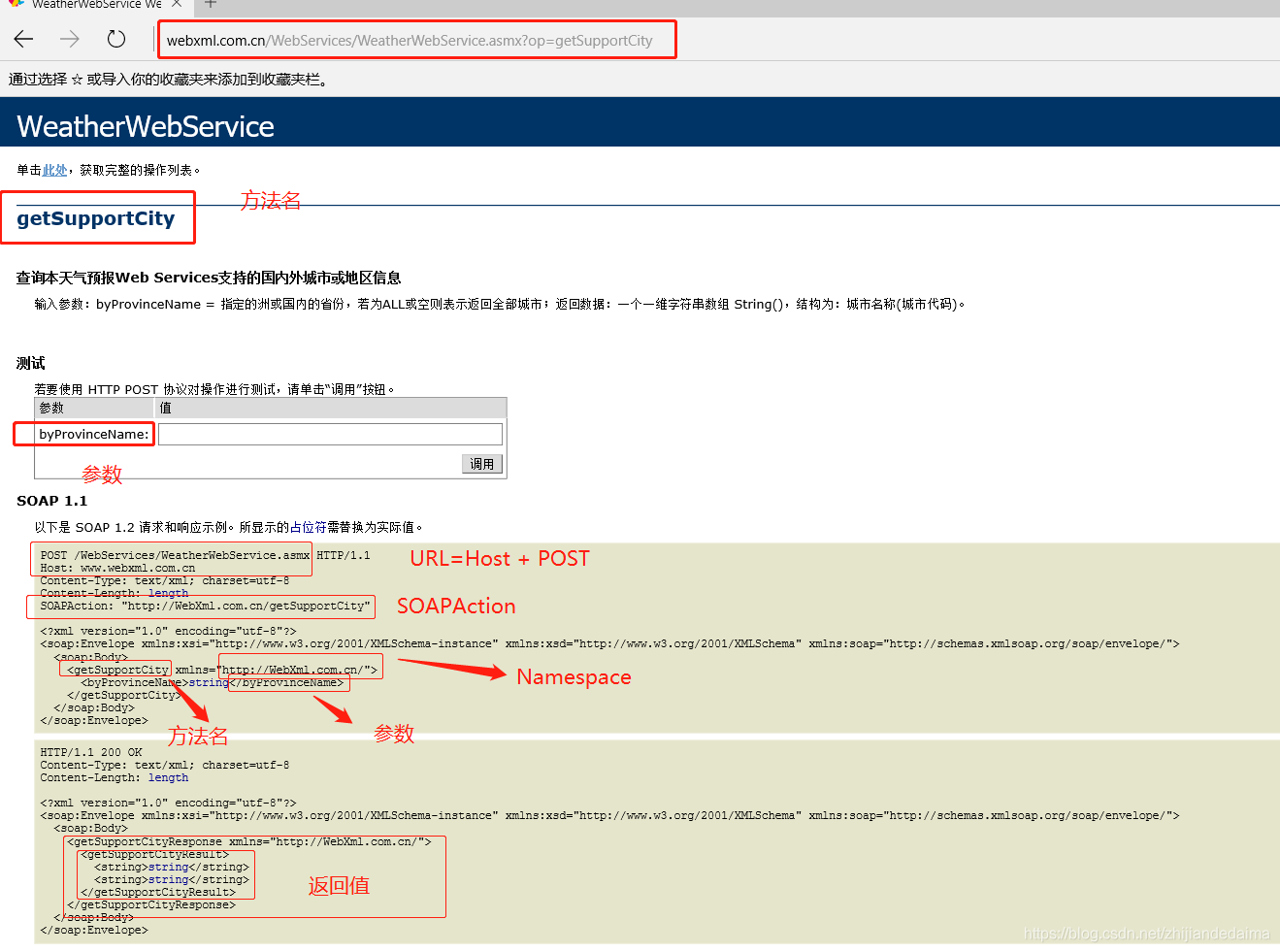Click the favorites bar hint text
Viewport: 1280px width, 952px height.
170,80
